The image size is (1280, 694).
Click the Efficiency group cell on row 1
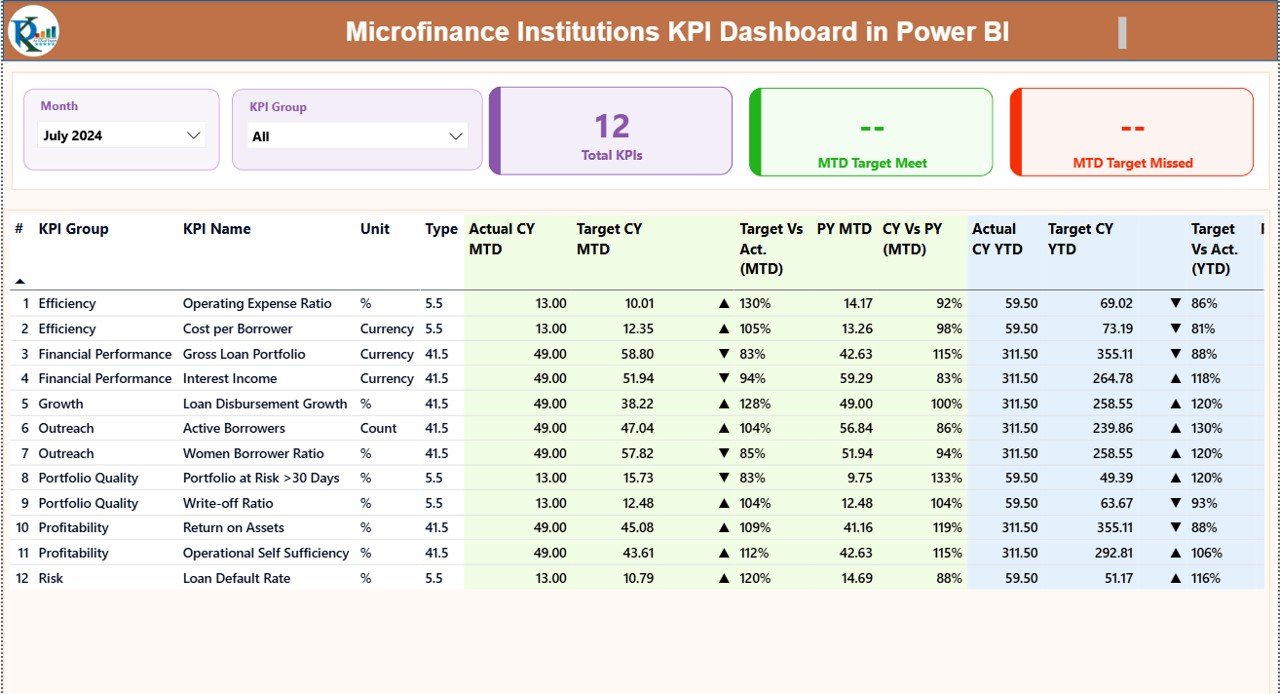(x=67, y=303)
